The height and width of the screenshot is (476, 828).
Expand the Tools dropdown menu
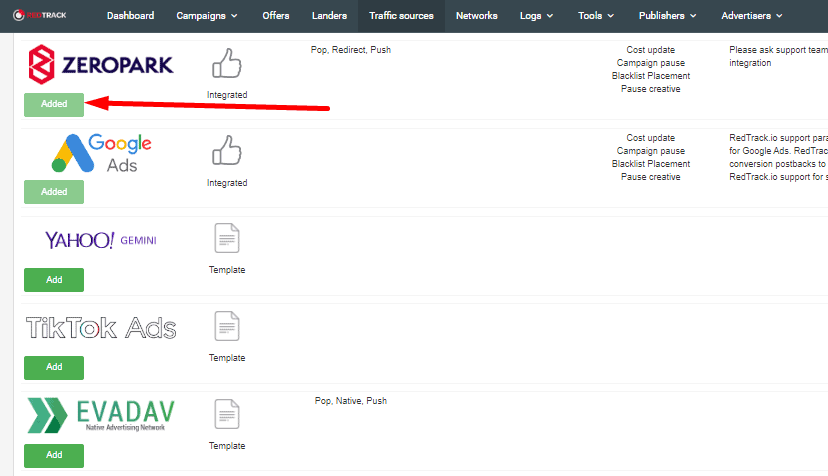[x=596, y=16]
